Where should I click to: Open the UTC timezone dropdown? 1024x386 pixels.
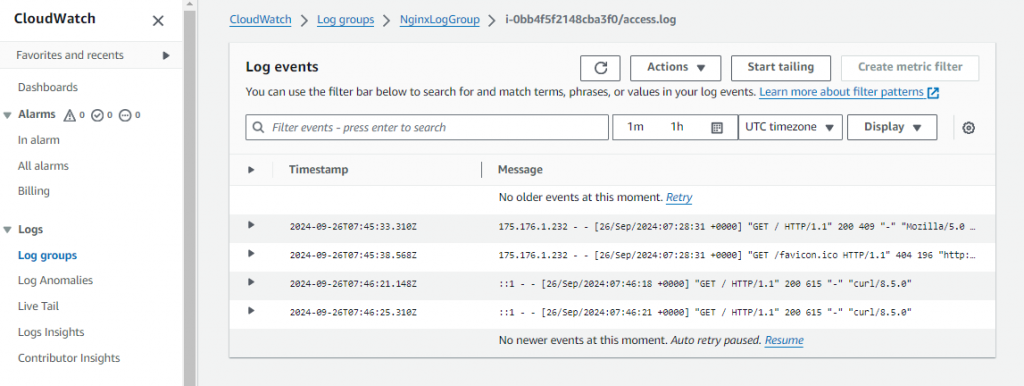coord(790,127)
